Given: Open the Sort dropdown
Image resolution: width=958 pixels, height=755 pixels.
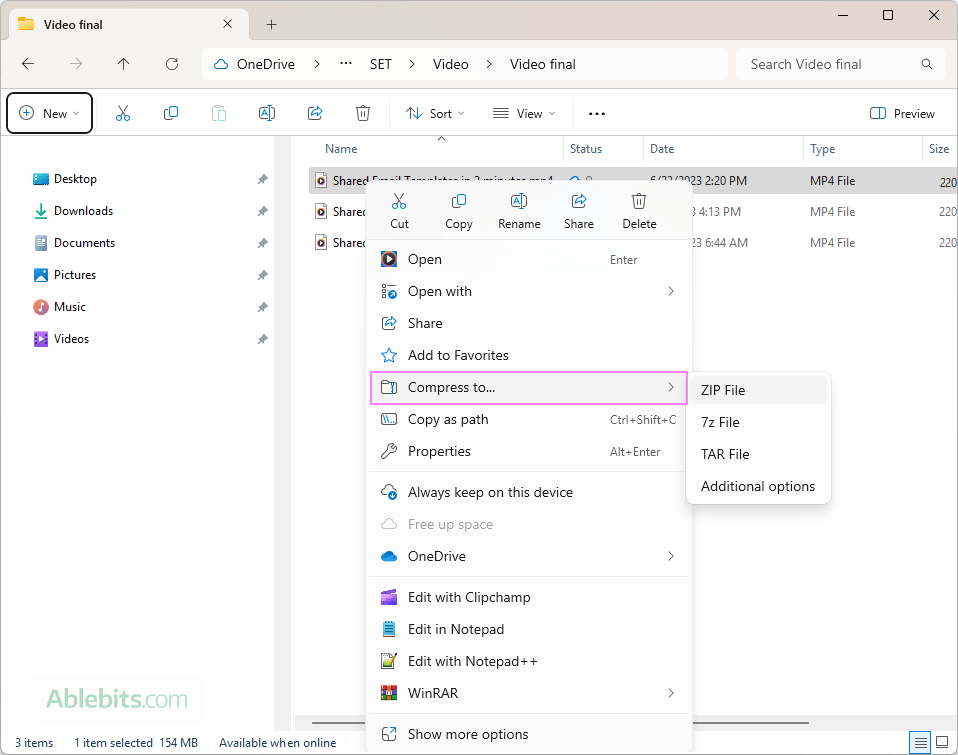Looking at the screenshot, I should pos(435,114).
